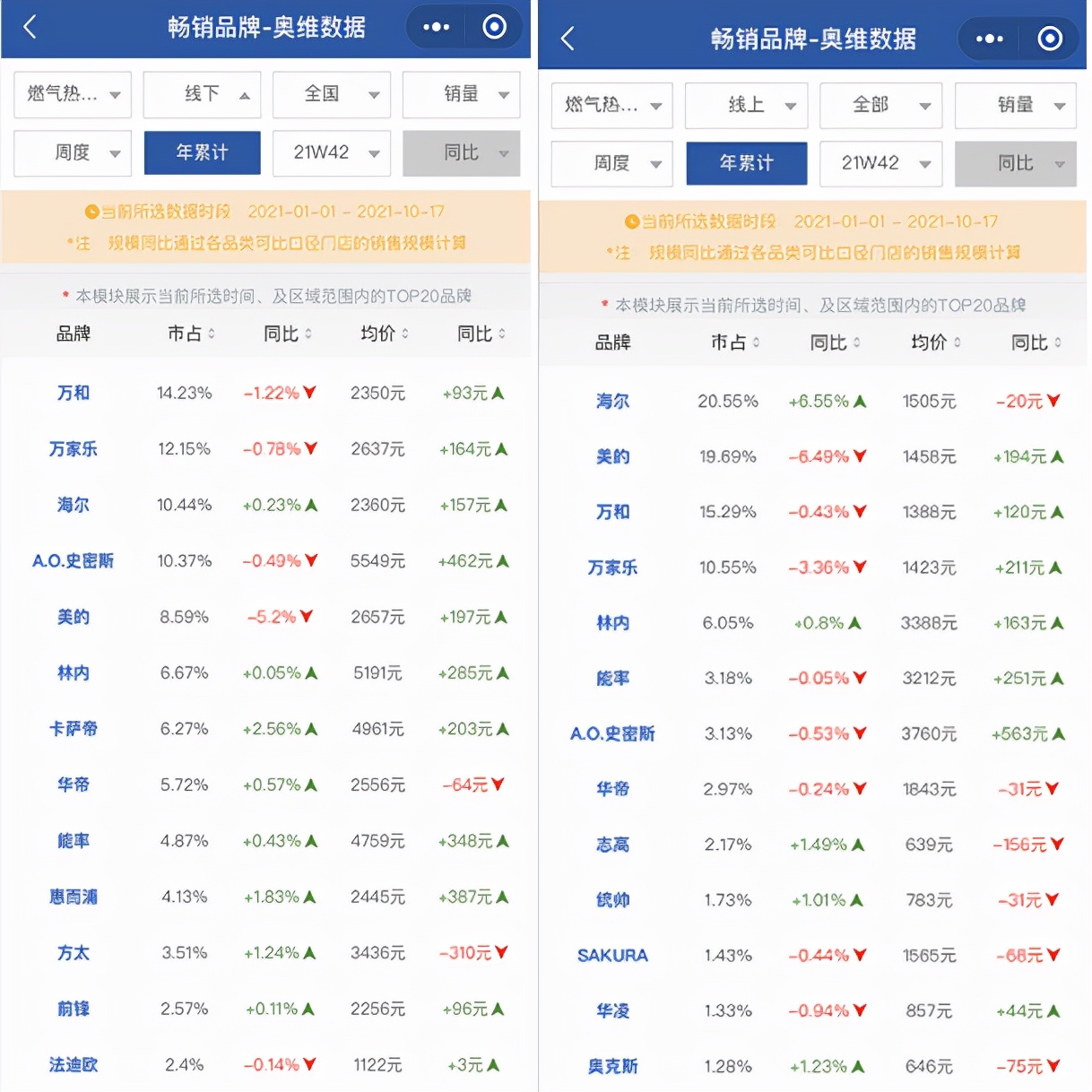Open 林内 brand in offline list
The height and width of the screenshot is (1092, 1092).
click(74, 673)
